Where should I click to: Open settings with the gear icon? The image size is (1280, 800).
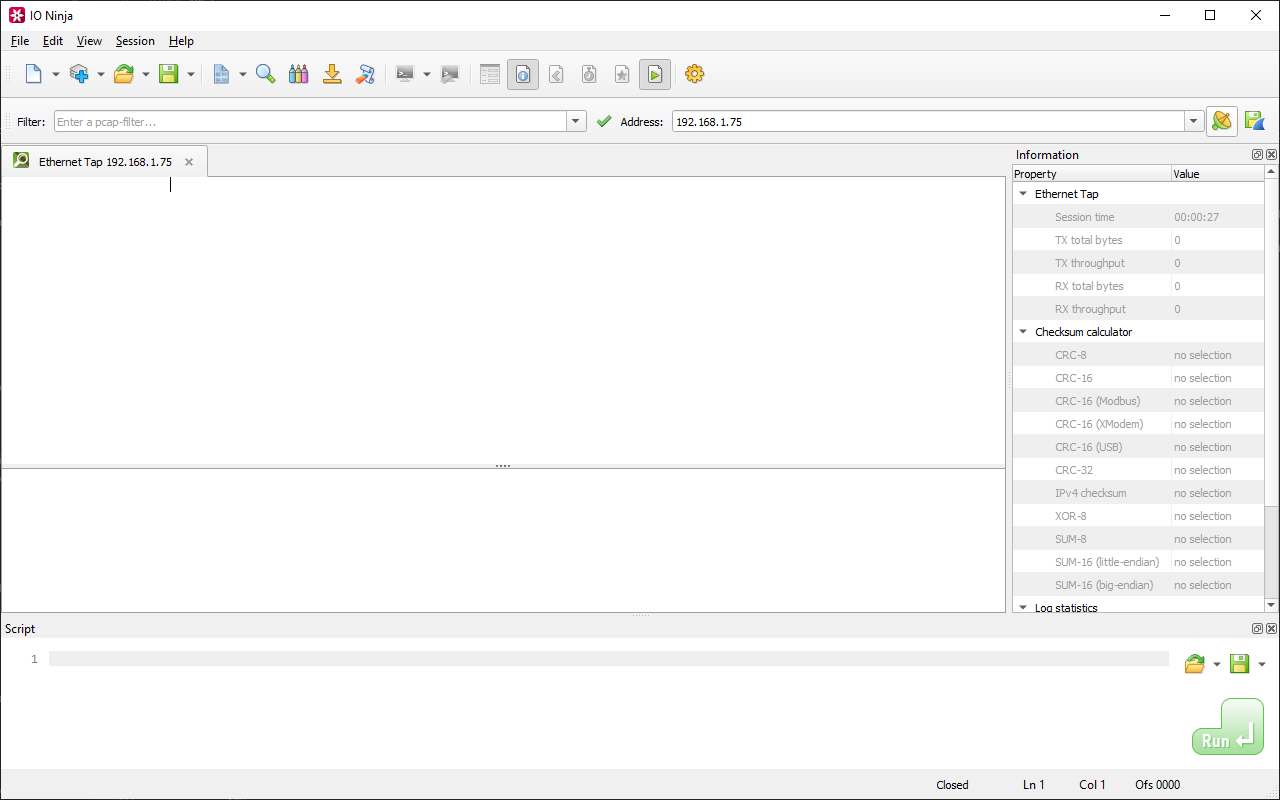click(694, 74)
